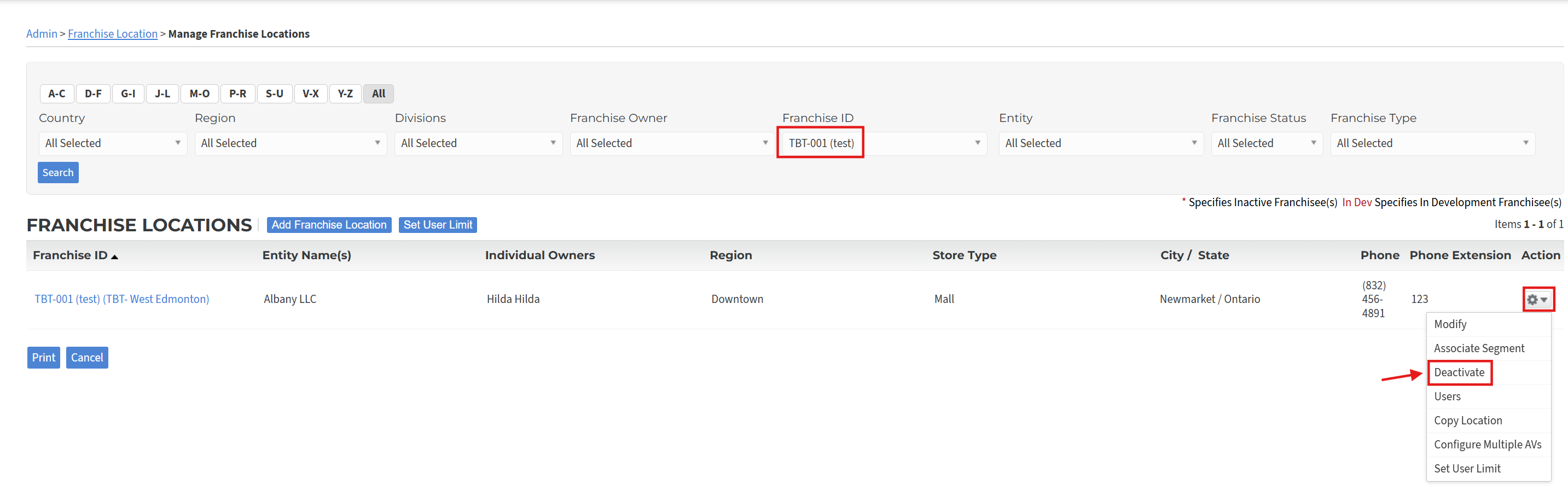Open the Franchise Type dropdown
1568x502 pixels.
point(1433,144)
